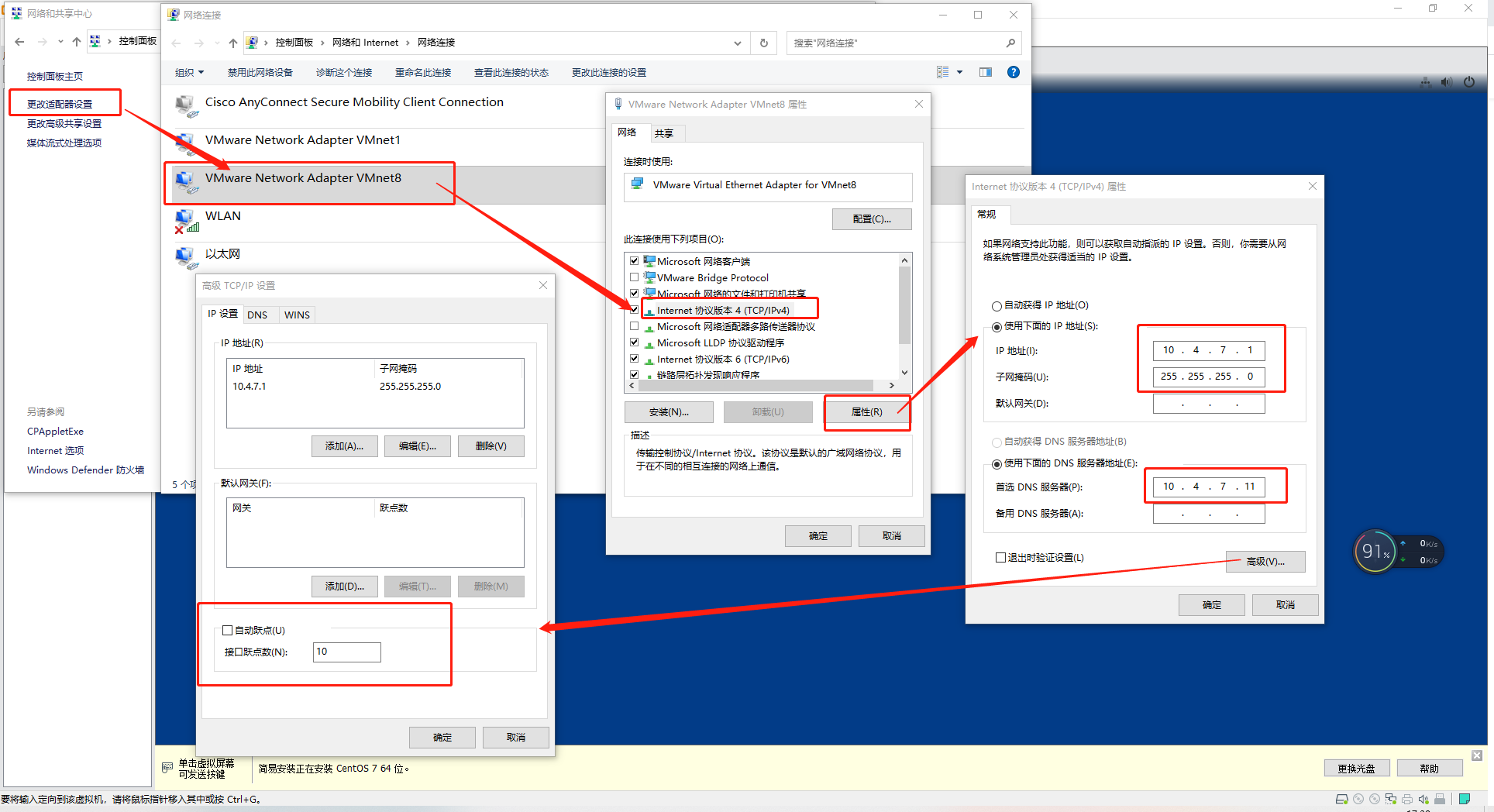Click VMware message log note icon
The width and height of the screenshot is (1494, 812).
[1465, 799]
